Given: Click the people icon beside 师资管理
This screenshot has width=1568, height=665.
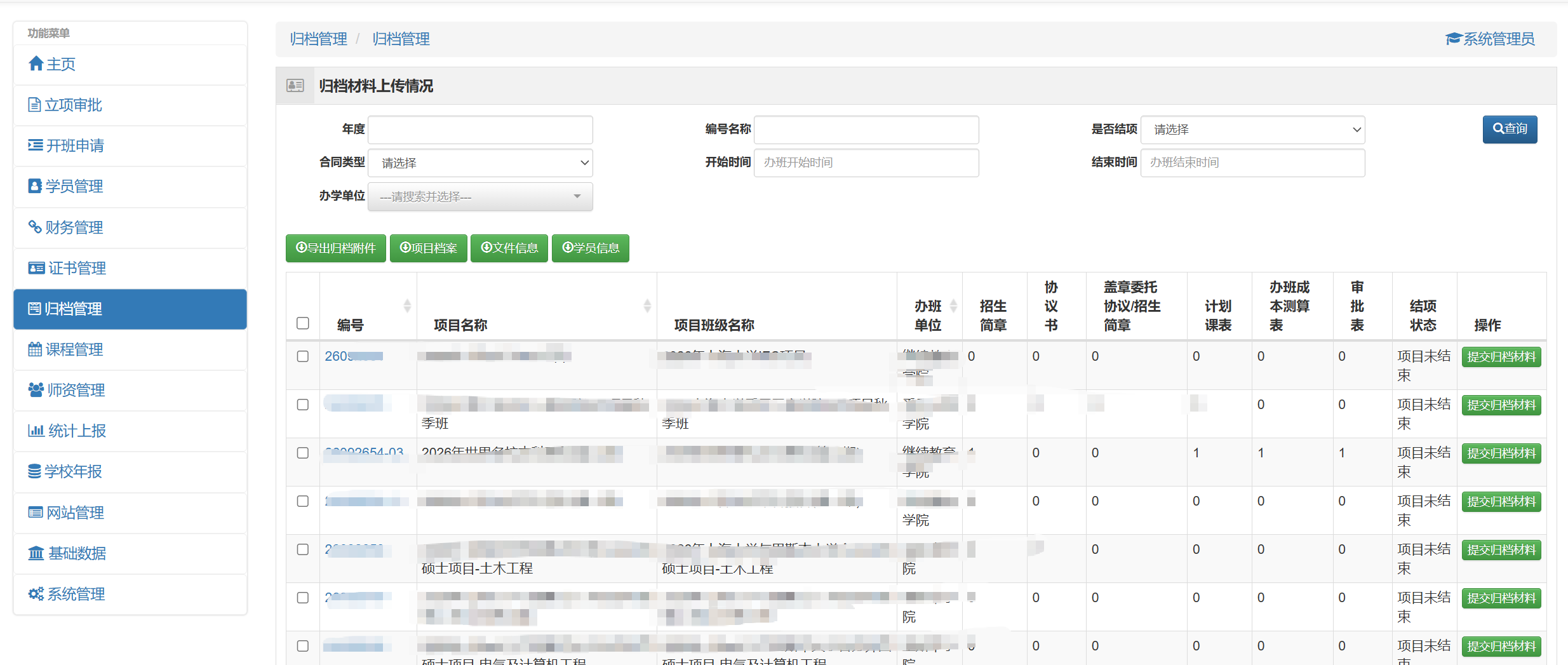Looking at the screenshot, I should point(36,389).
